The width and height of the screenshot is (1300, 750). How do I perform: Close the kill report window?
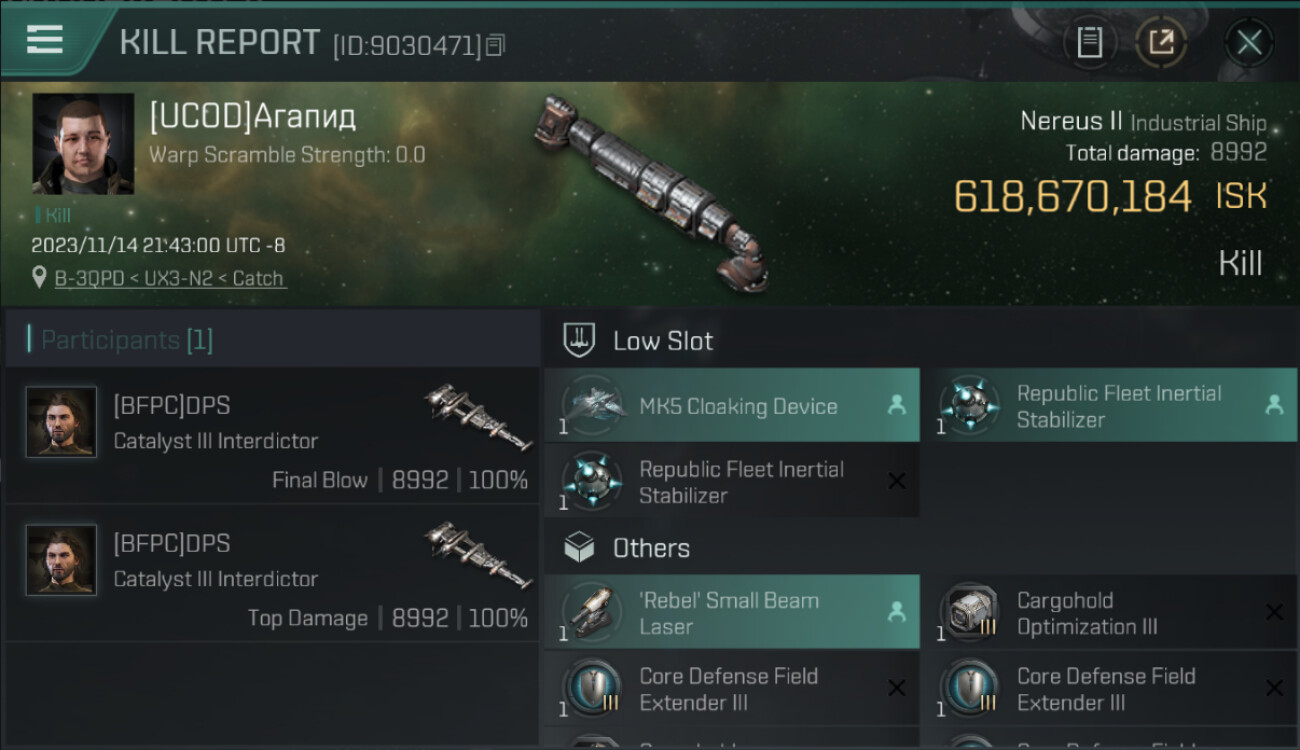pyautogui.click(x=1249, y=42)
